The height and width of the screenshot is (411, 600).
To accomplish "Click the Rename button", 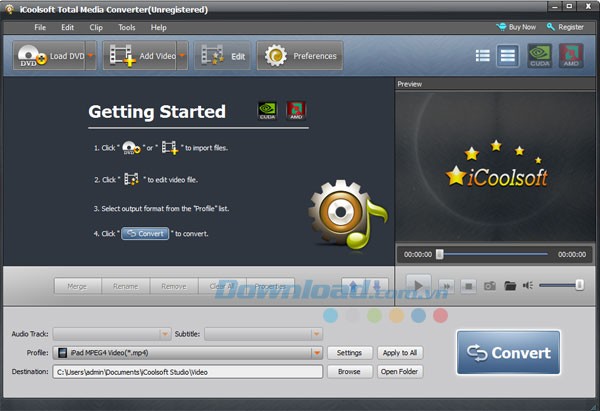I will (x=126, y=286).
